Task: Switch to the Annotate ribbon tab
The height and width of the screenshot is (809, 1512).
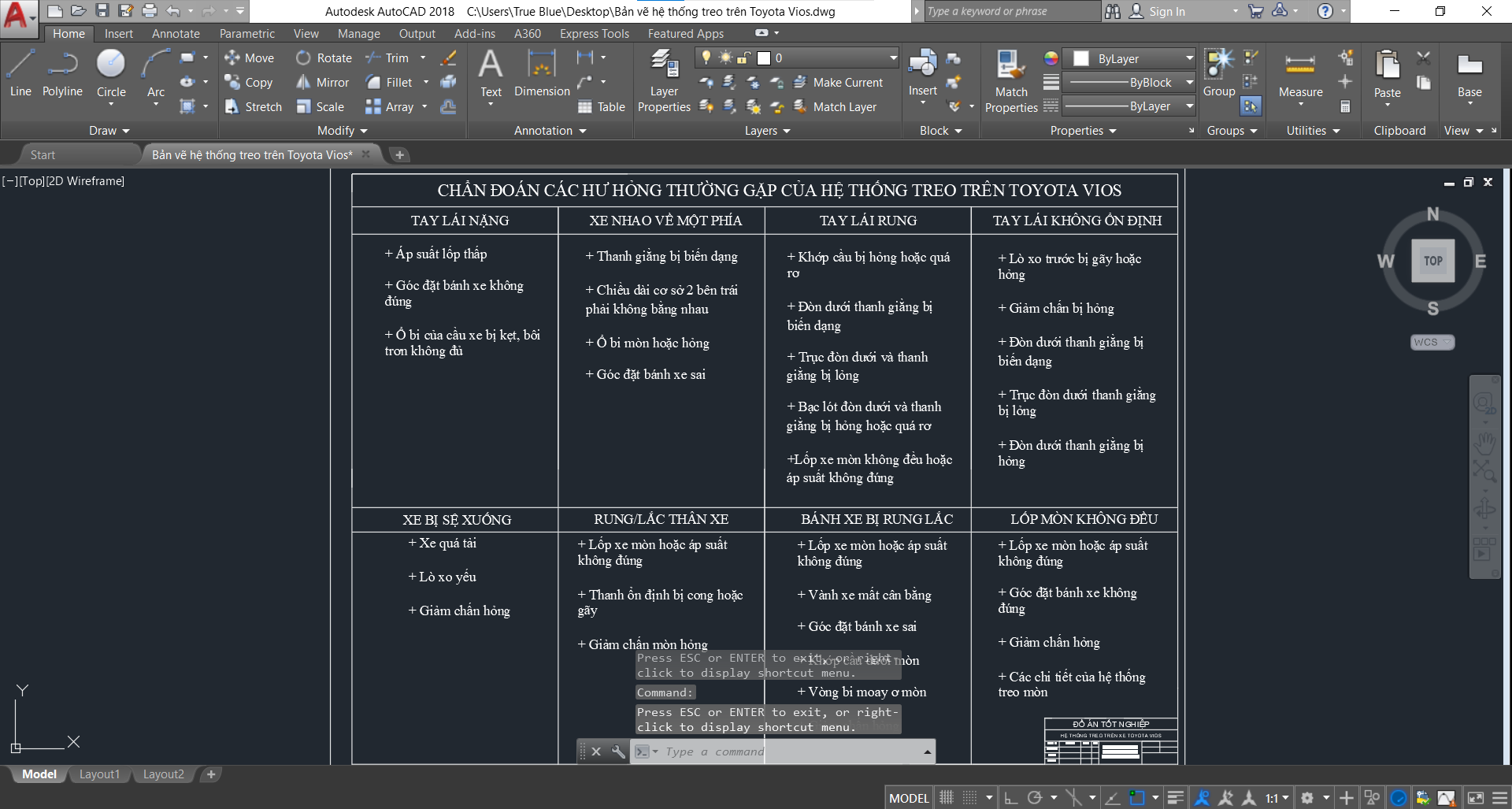Action: (x=176, y=33)
